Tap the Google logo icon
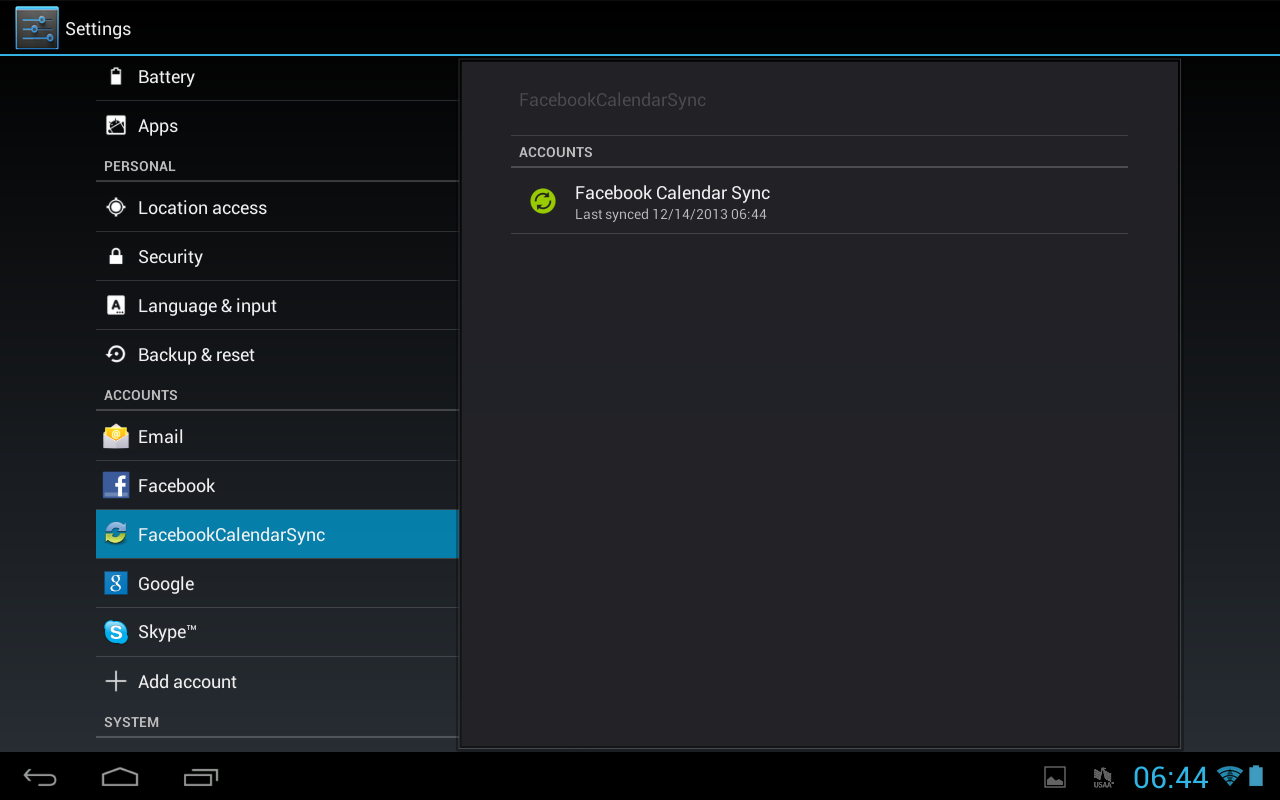The width and height of the screenshot is (1280, 800). [x=116, y=583]
